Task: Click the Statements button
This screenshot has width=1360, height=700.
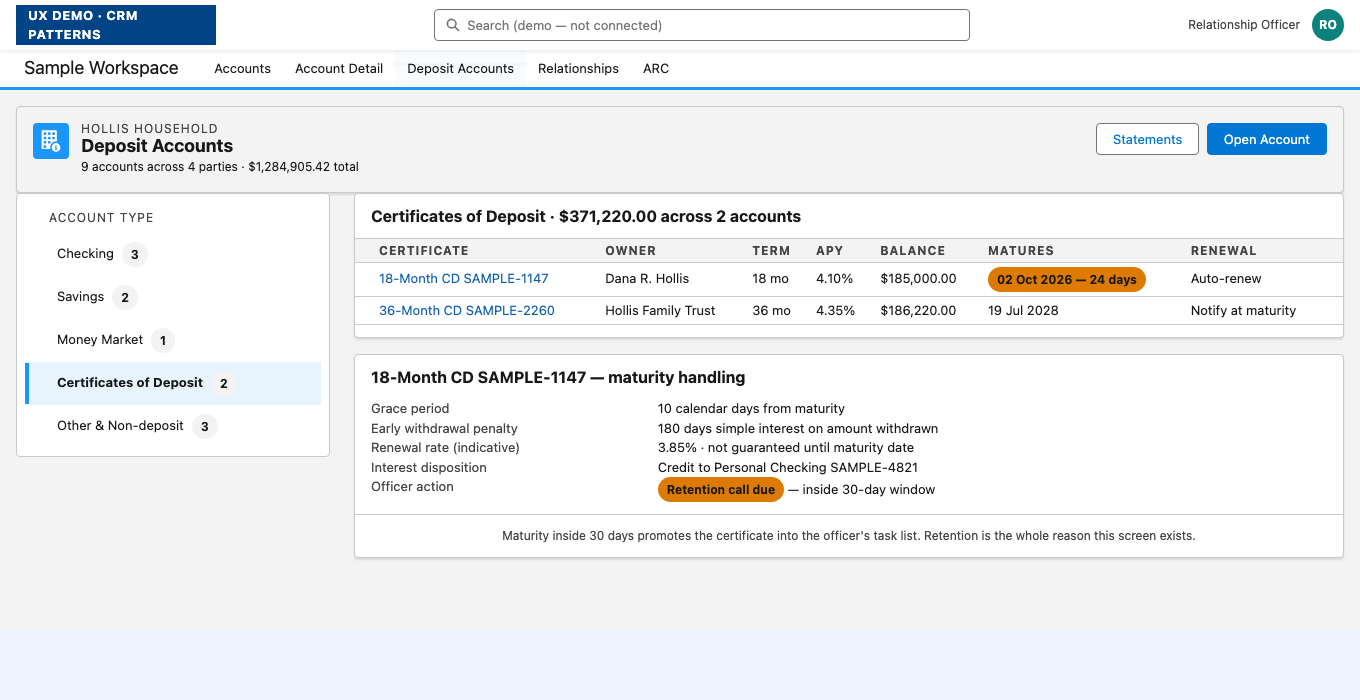Action: click(x=1147, y=139)
